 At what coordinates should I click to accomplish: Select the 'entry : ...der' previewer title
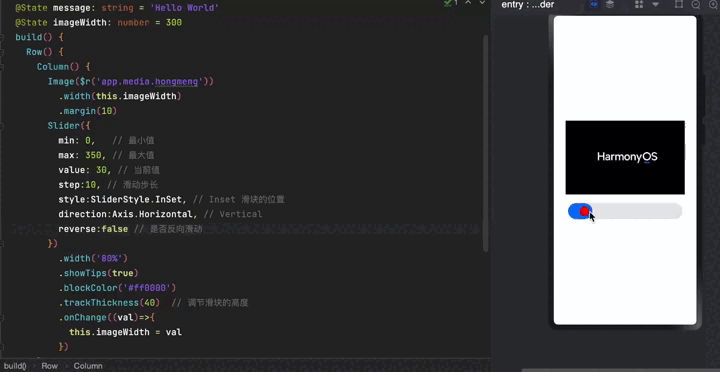527,5
